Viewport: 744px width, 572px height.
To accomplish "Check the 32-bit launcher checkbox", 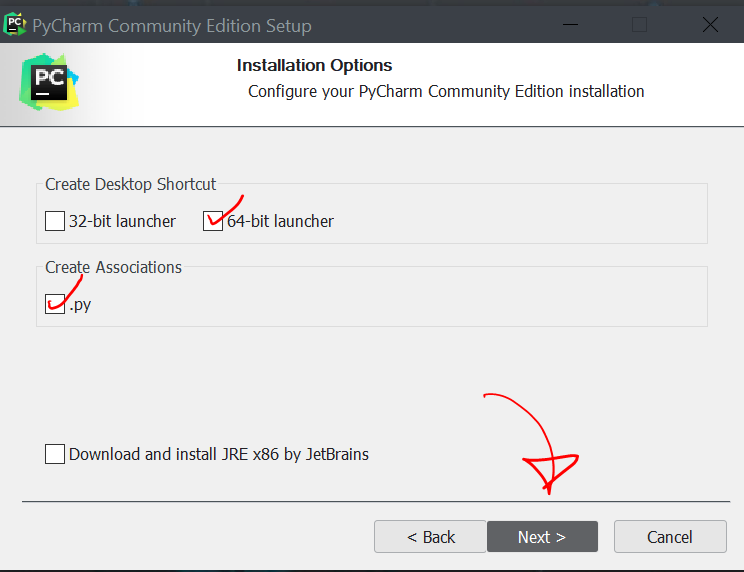I will [55, 221].
